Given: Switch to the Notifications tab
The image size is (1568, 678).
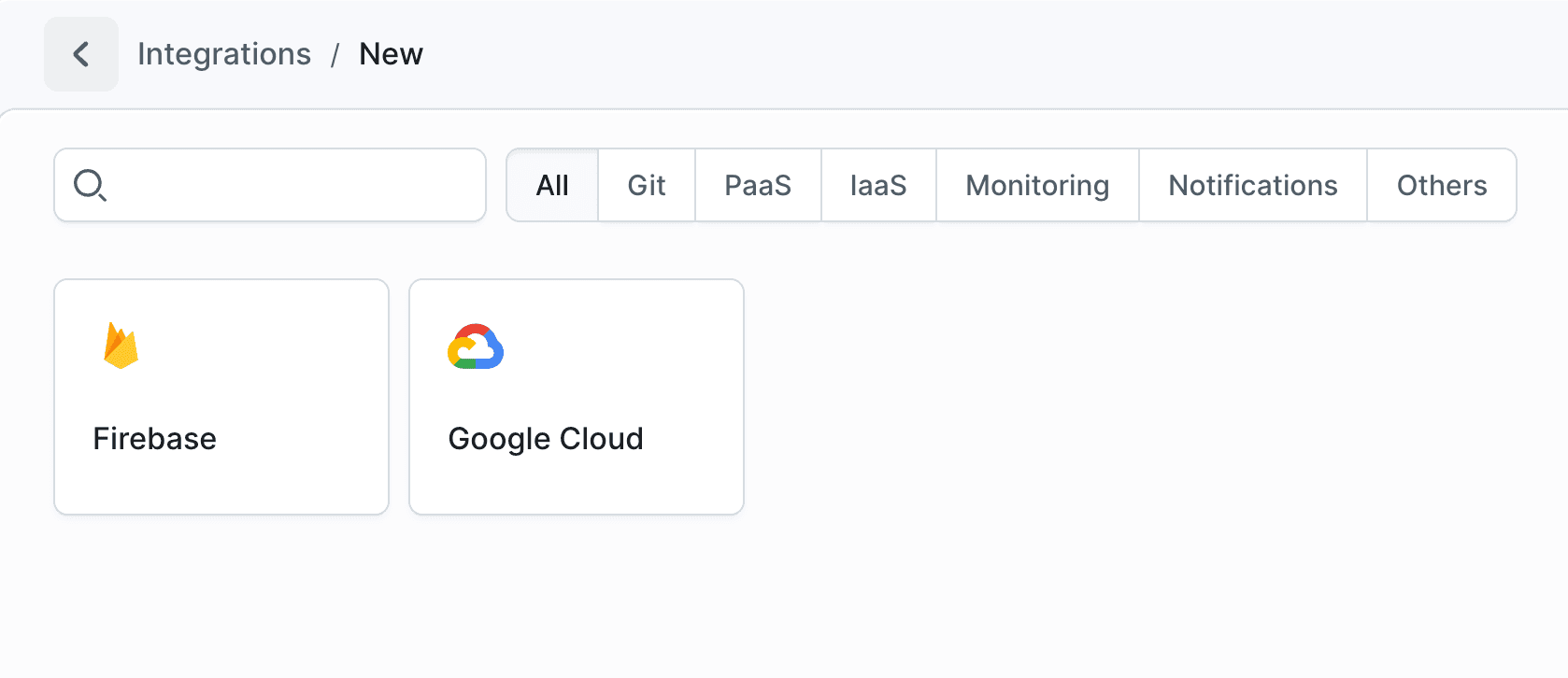Looking at the screenshot, I should click(x=1252, y=185).
